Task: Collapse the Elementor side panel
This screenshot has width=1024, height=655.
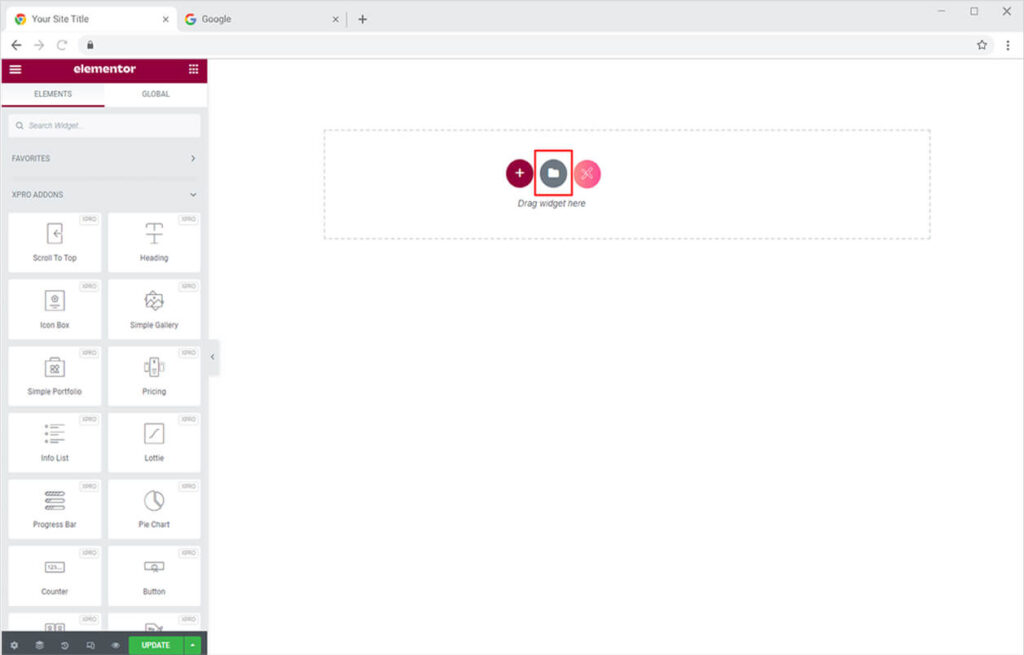Action: [x=212, y=357]
